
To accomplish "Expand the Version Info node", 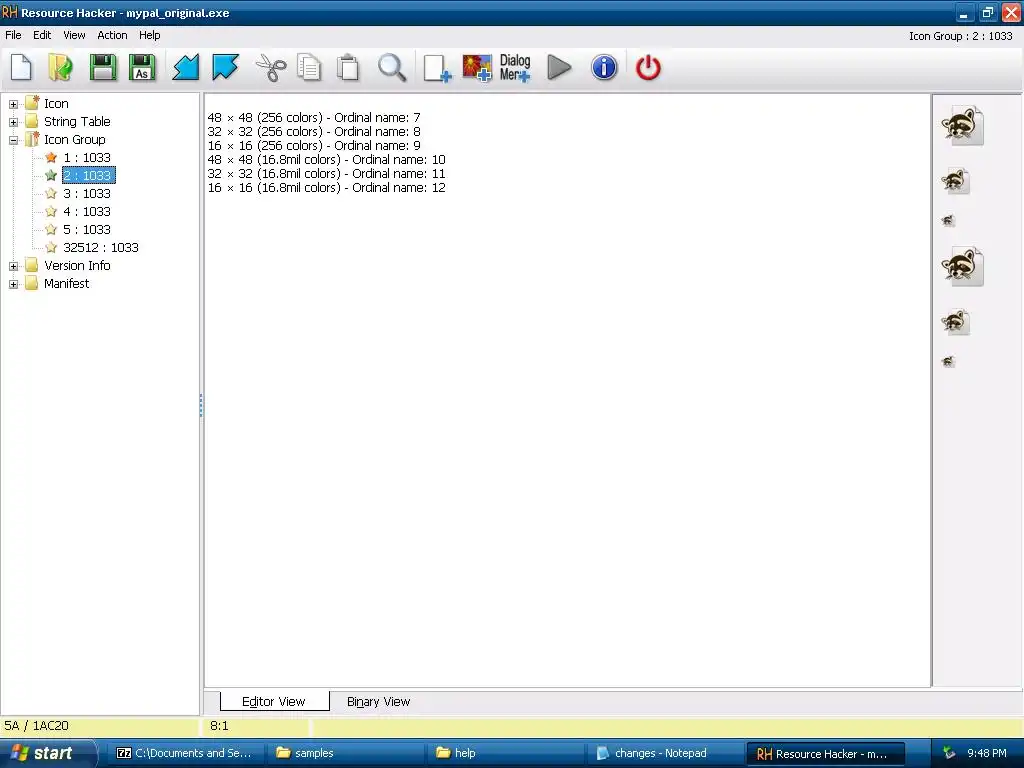I will (13, 266).
